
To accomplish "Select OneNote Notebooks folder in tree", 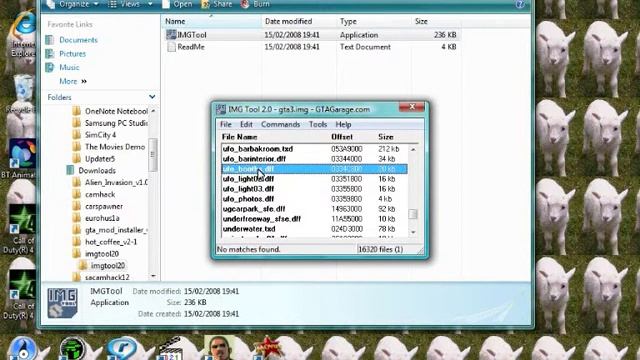I will click(116, 111).
